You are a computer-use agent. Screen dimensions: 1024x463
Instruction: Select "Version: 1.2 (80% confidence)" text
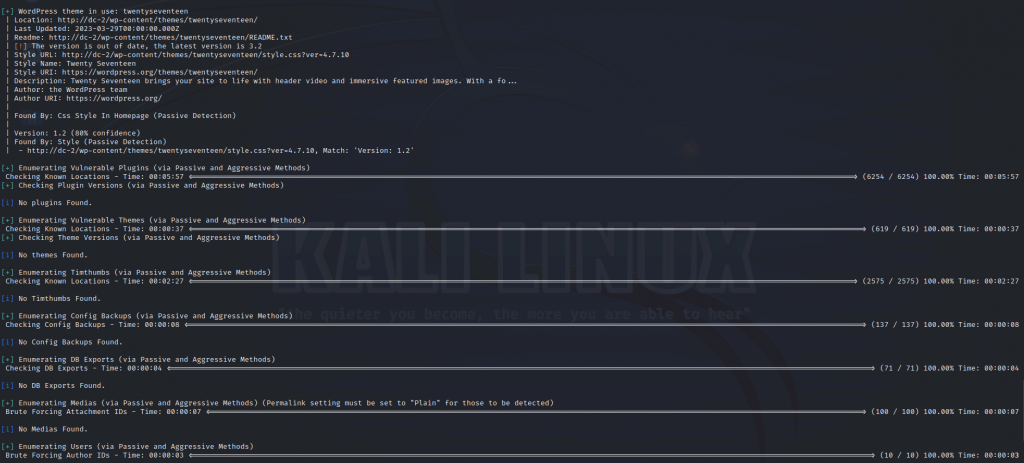pyautogui.click(x=77, y=133)
